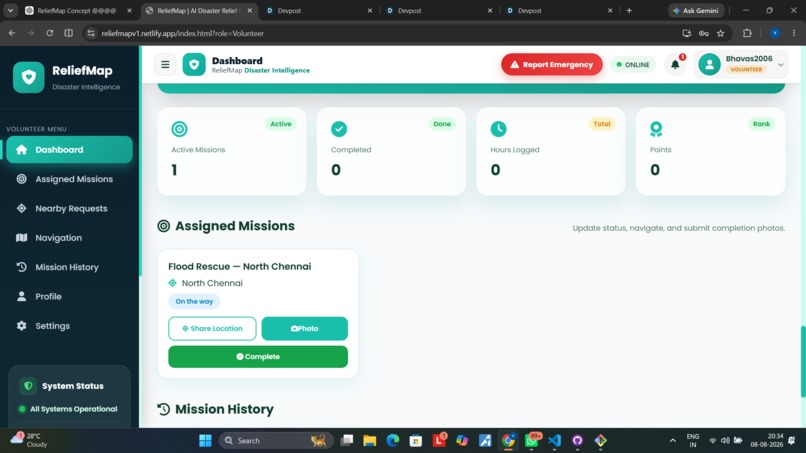Switch to the ReliefMap Concept tab
Viewport: 806px width, 453px height.
coord(77,10)
